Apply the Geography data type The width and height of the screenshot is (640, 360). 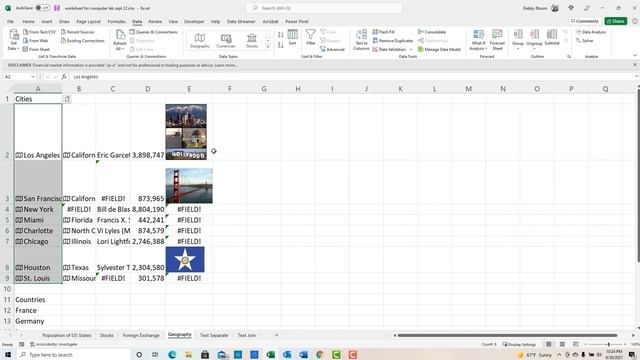(x=200, y=41)
